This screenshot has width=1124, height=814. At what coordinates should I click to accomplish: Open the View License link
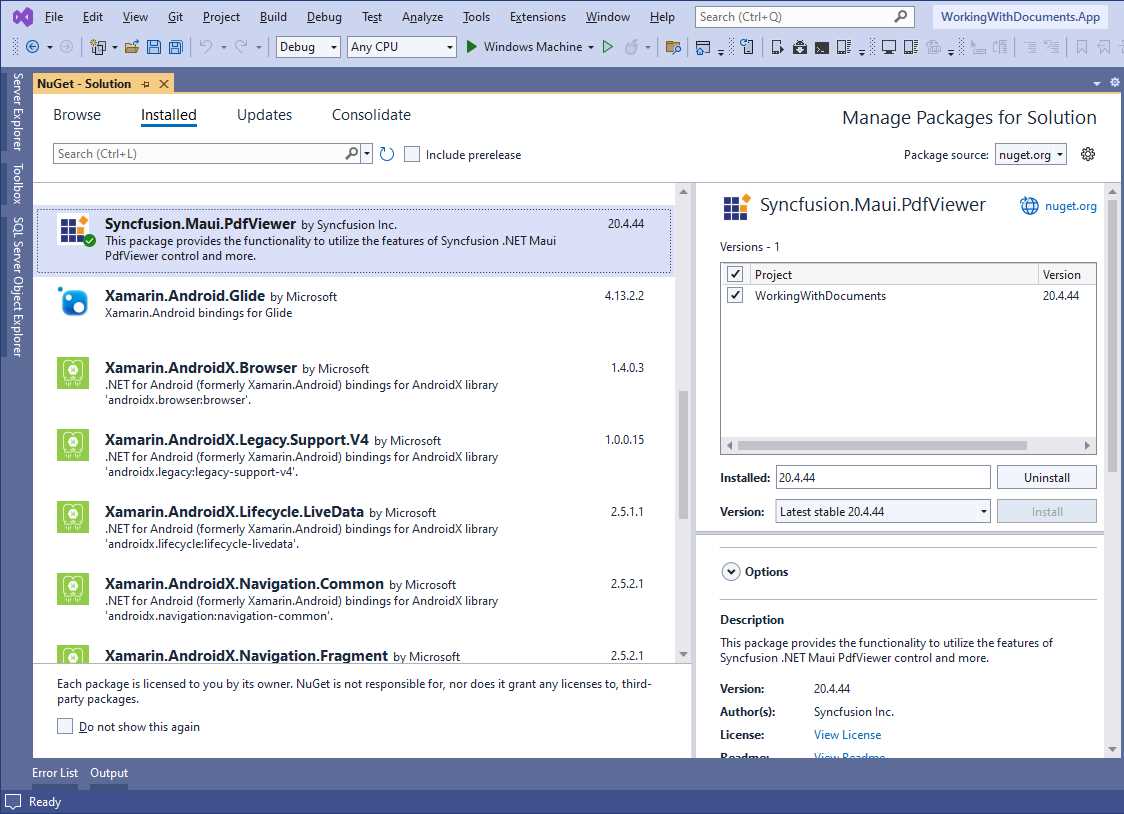point(847,734)
